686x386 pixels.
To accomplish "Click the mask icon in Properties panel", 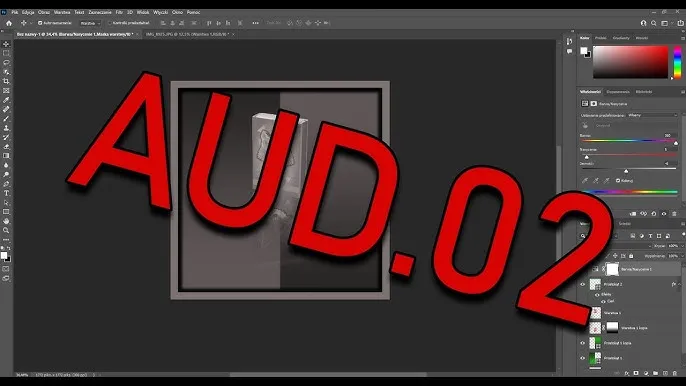I will tap(594, 104).
